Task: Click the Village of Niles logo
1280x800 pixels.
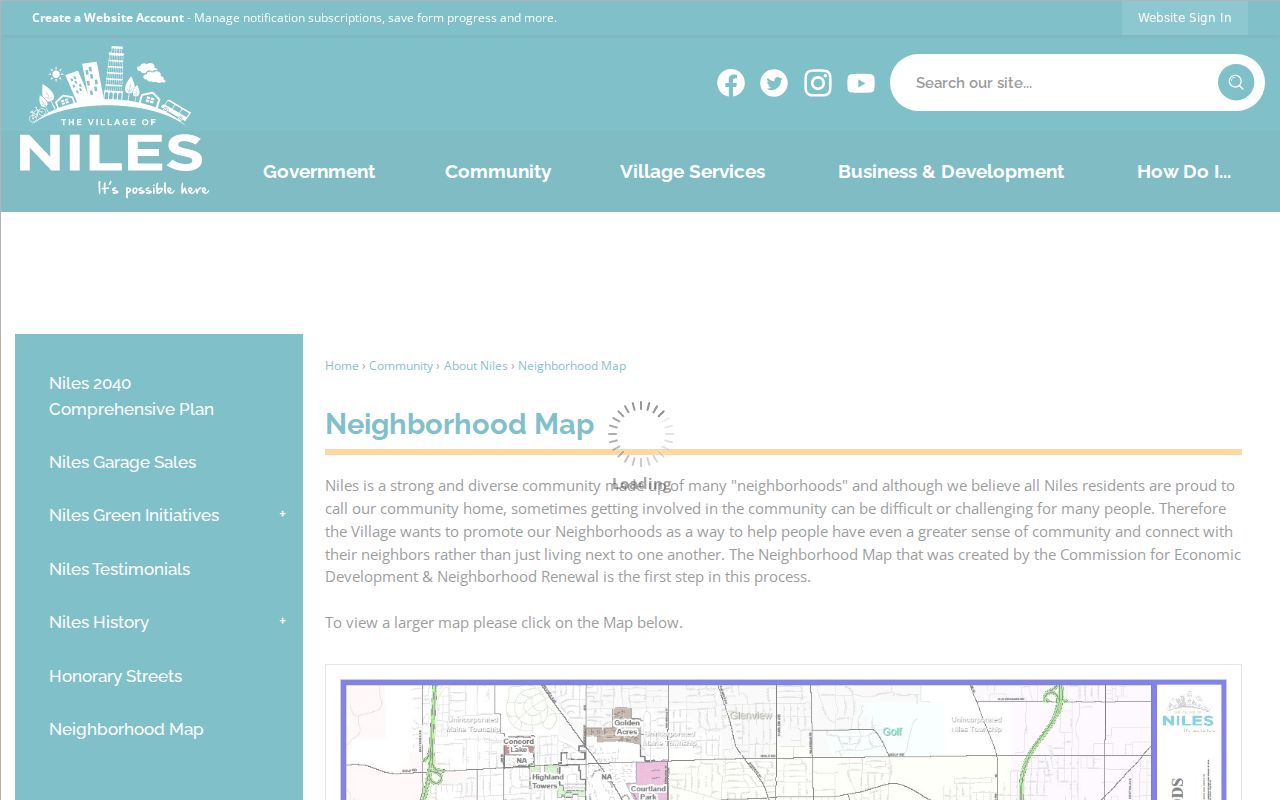Action: coord(114,121)
